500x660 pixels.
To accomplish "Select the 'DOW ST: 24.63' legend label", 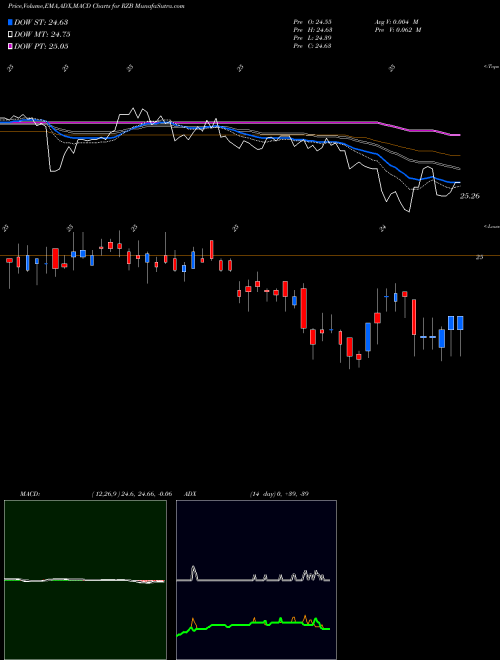I will 41,22.
